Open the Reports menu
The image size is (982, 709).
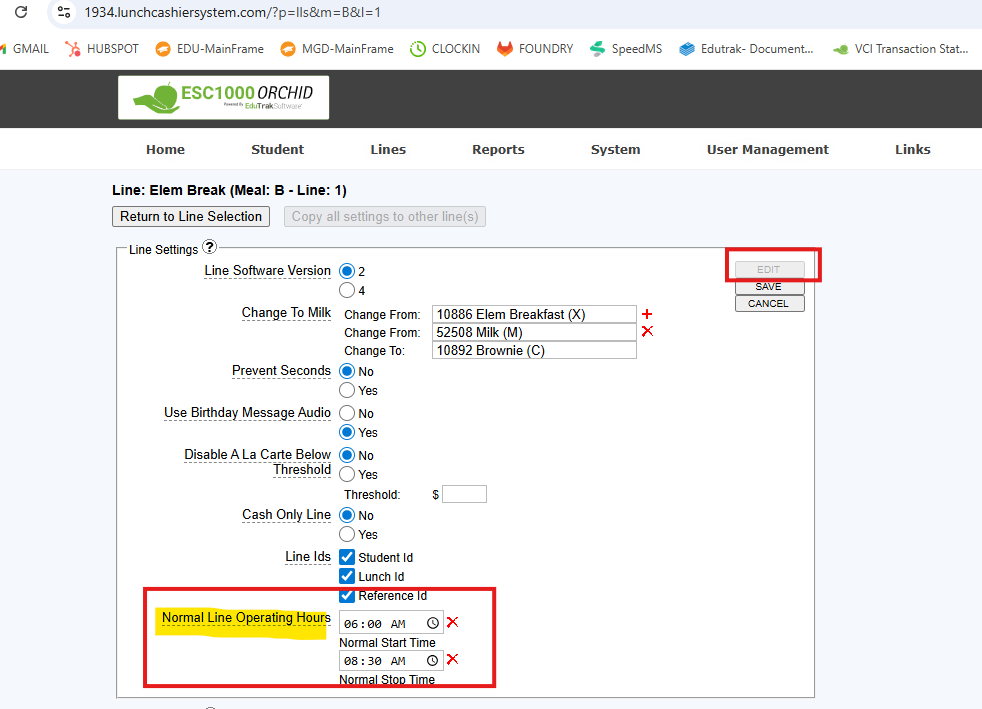(x=498, y=149)
